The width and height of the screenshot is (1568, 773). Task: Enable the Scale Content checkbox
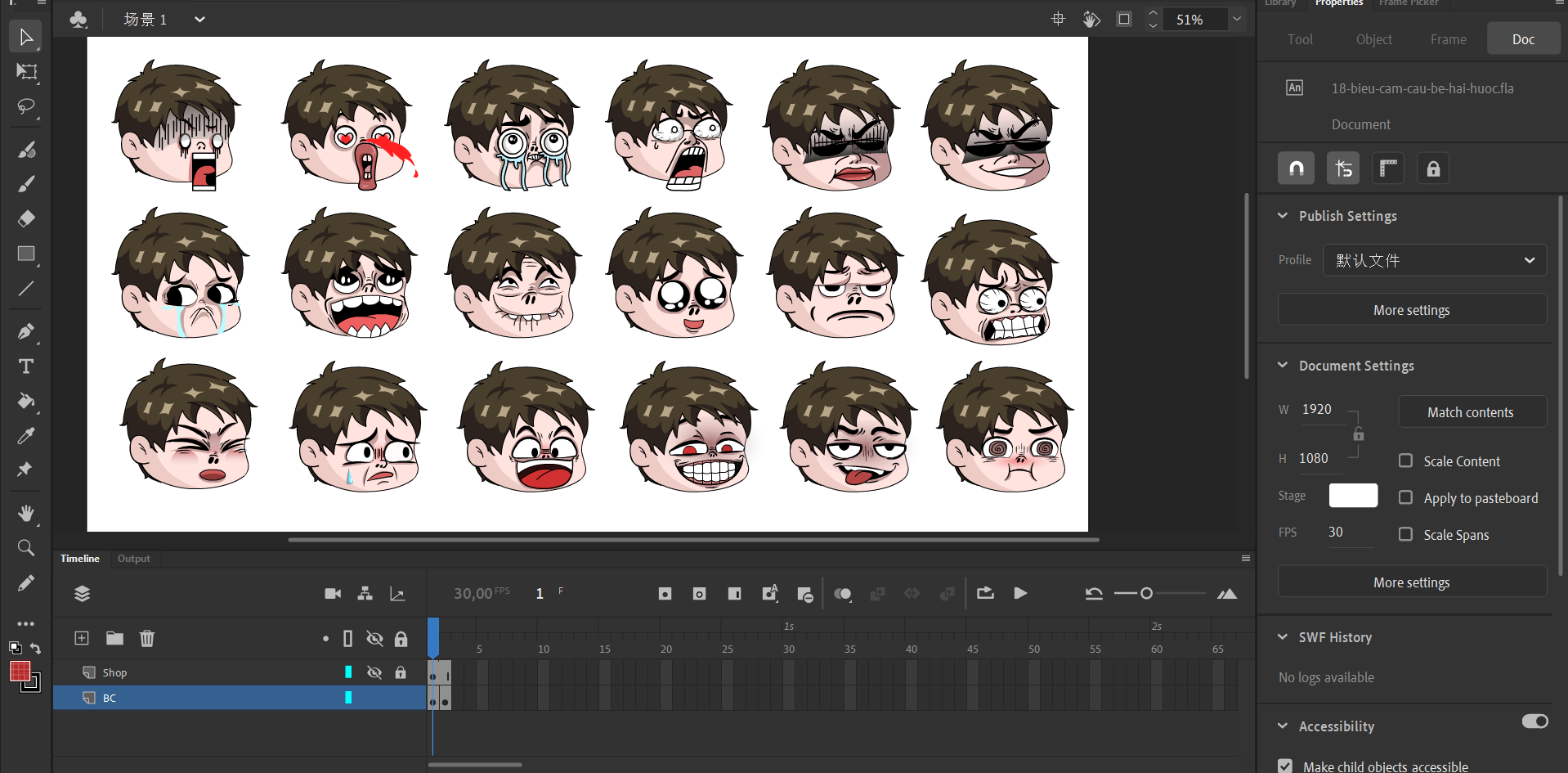pos(1405,461)
